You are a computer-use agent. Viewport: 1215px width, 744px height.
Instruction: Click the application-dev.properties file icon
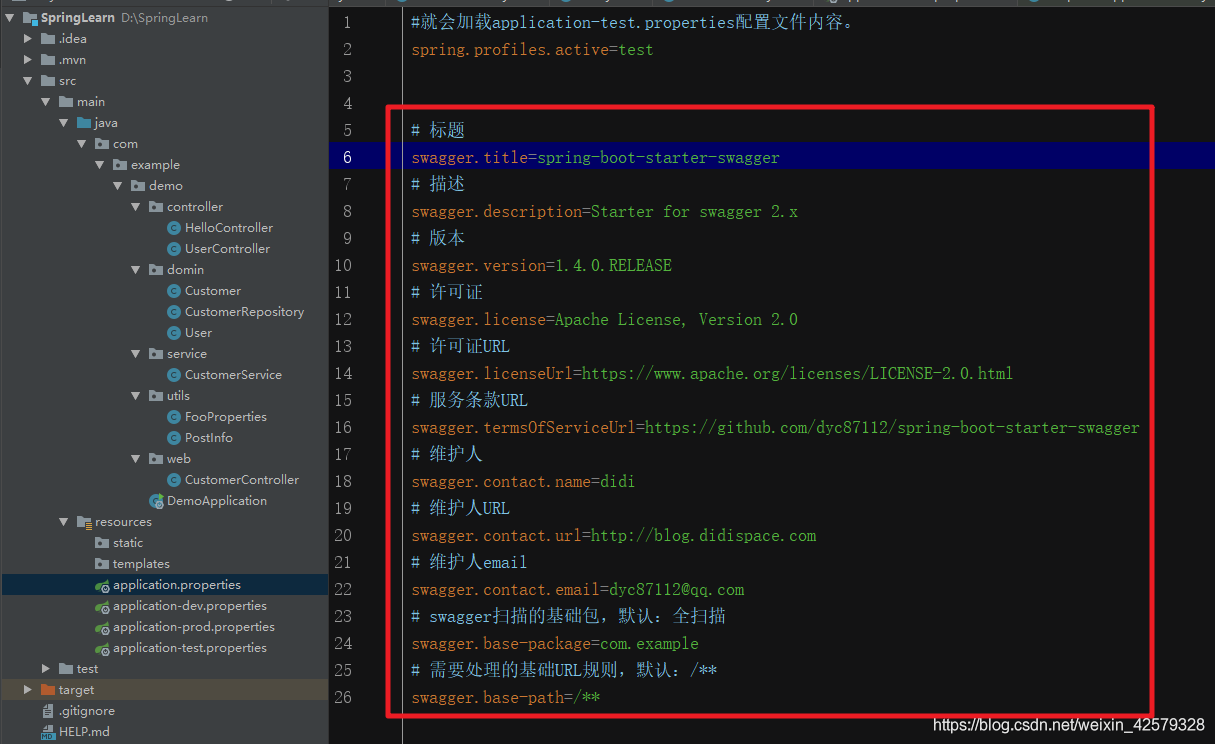point(102,607)
